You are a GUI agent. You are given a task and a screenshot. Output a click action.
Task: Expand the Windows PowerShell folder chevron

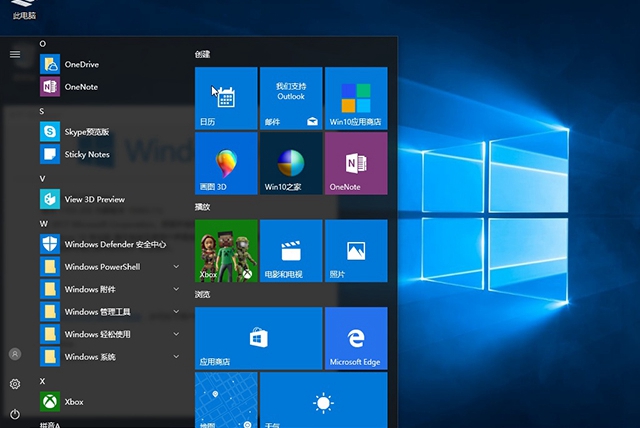(x=176, y=266)
